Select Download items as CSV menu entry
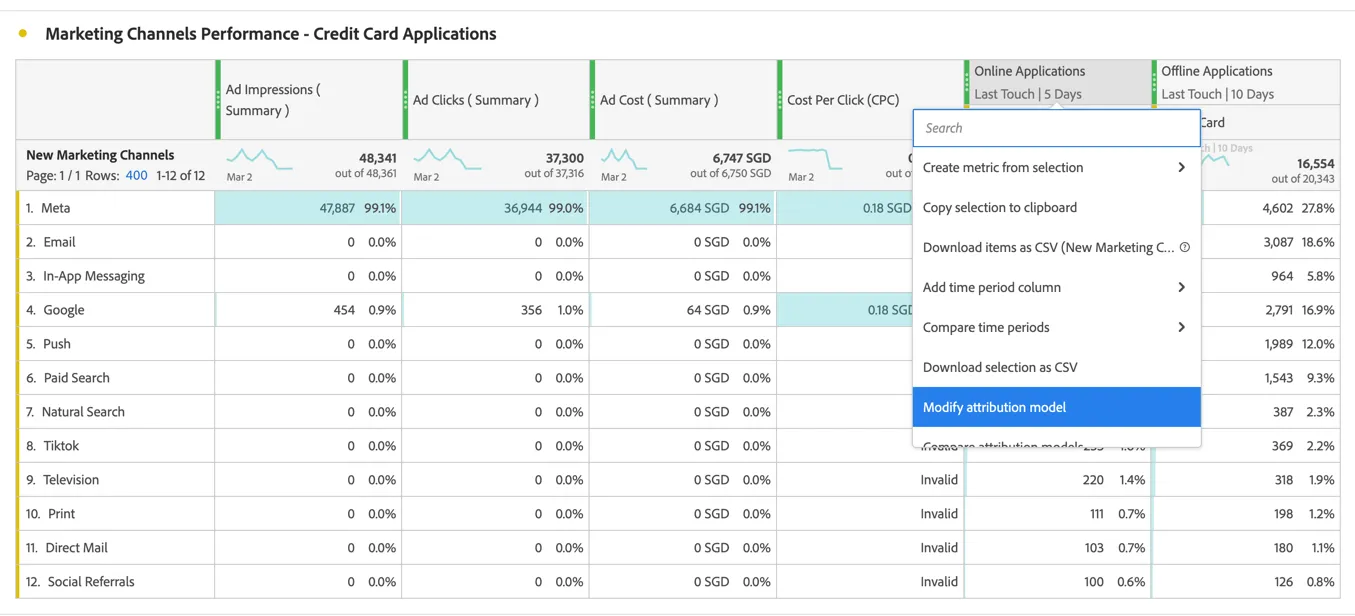This screenshot has width=1355, height=616. pos(1056,248)
